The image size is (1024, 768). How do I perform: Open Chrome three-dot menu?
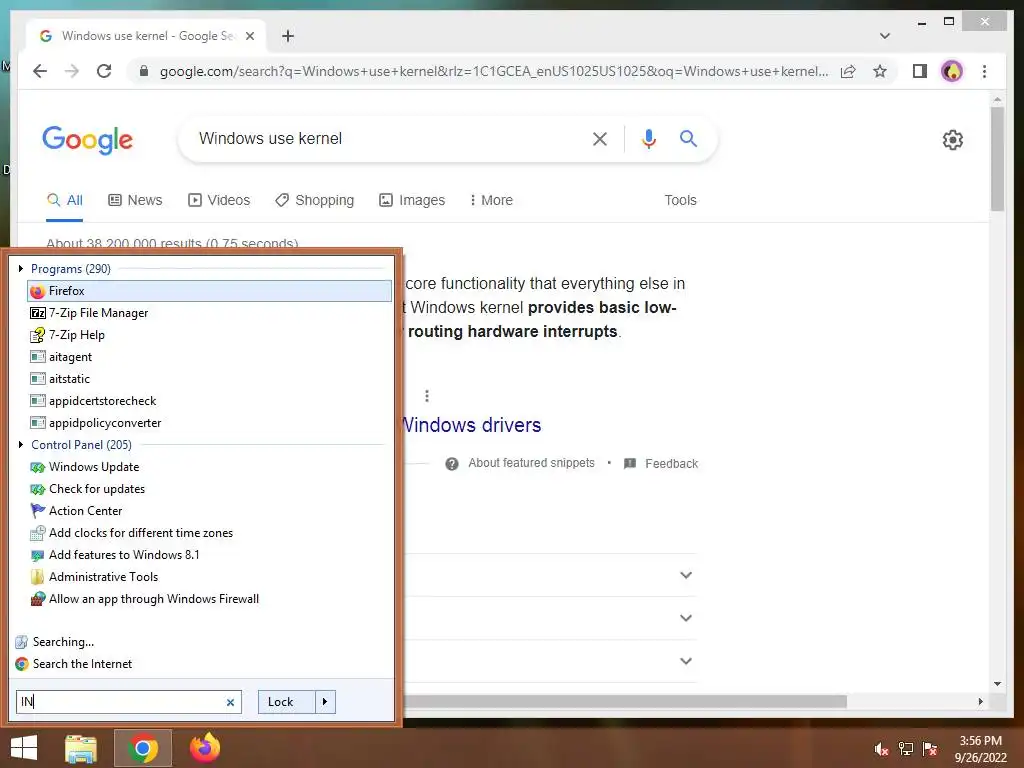[x=984, y=71]
